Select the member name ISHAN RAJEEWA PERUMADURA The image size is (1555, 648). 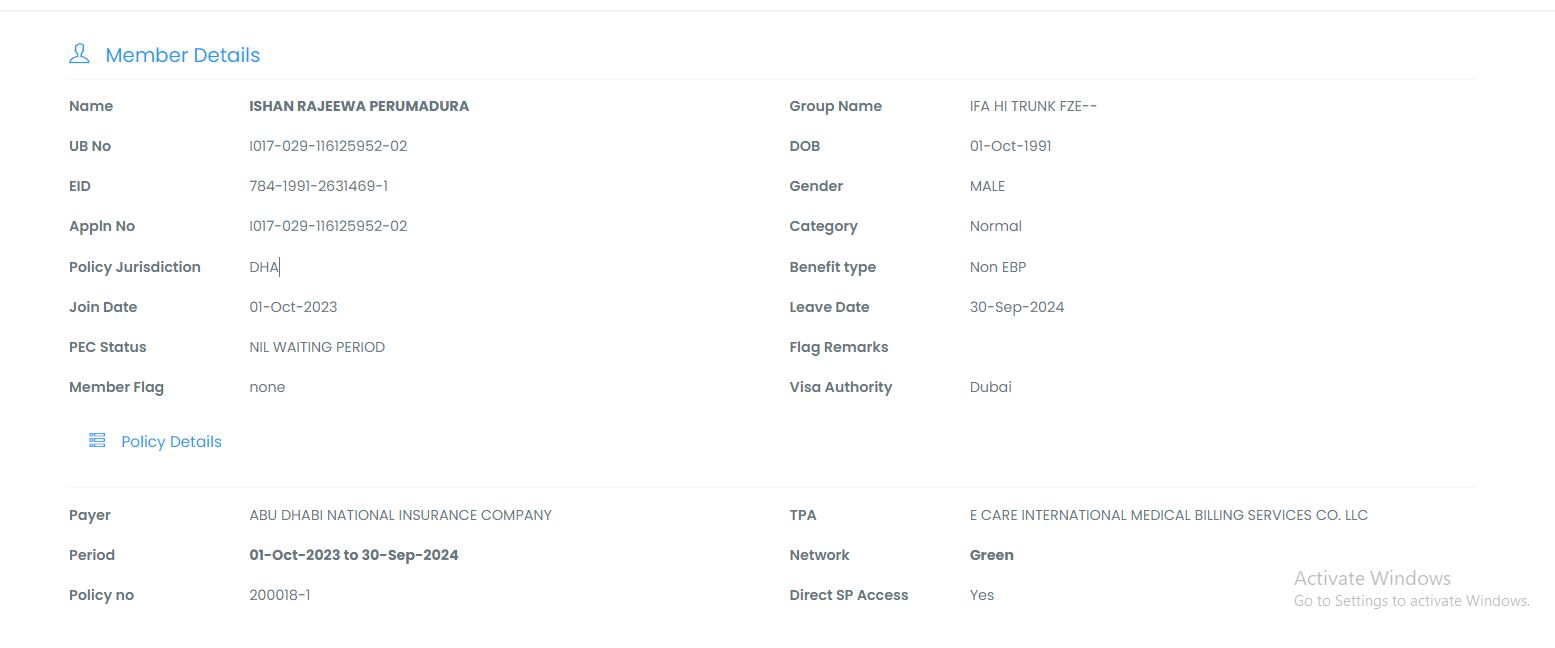[359, 106]
